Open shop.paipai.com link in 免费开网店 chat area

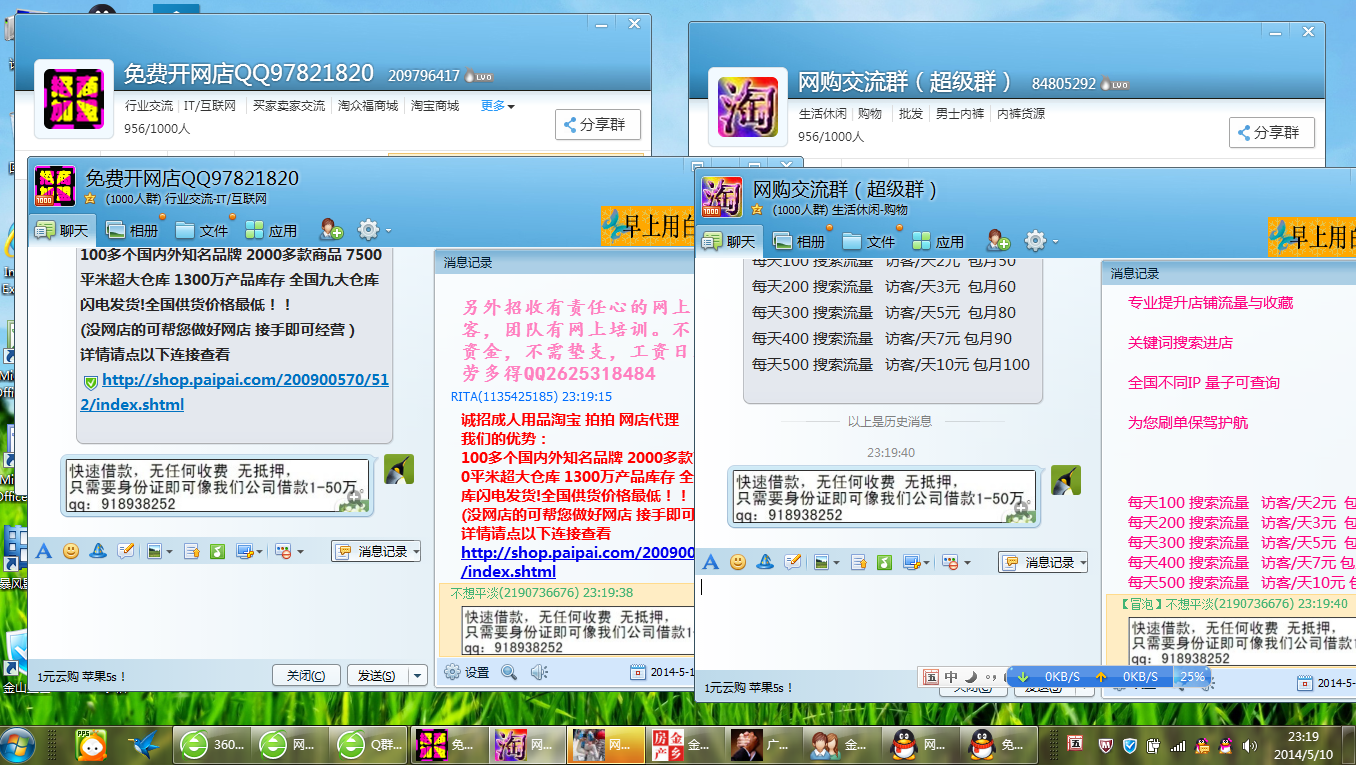(236, 392)
